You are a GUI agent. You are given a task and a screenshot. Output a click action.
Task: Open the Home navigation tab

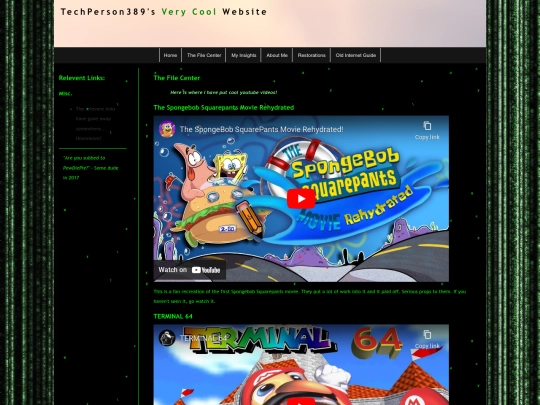tap(170, 55)
